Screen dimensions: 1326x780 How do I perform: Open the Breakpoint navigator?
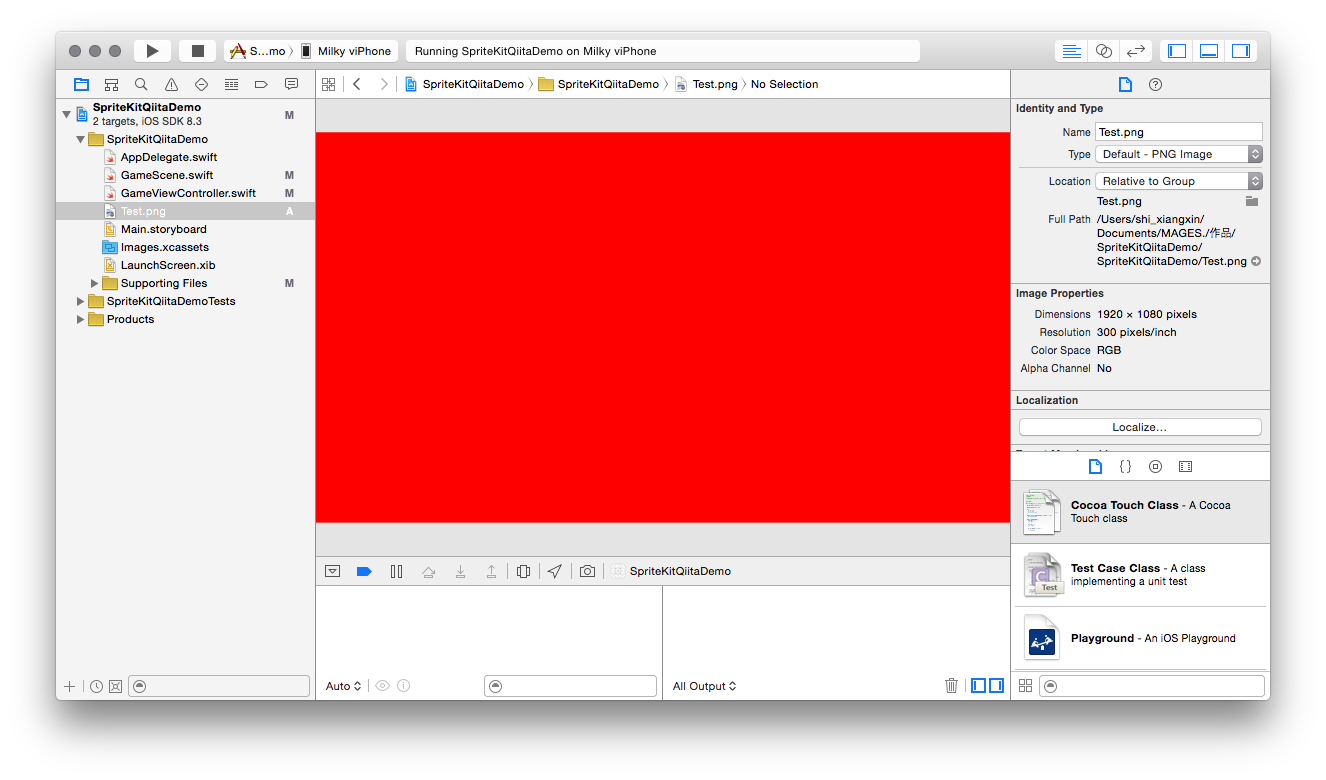point(261,84)
